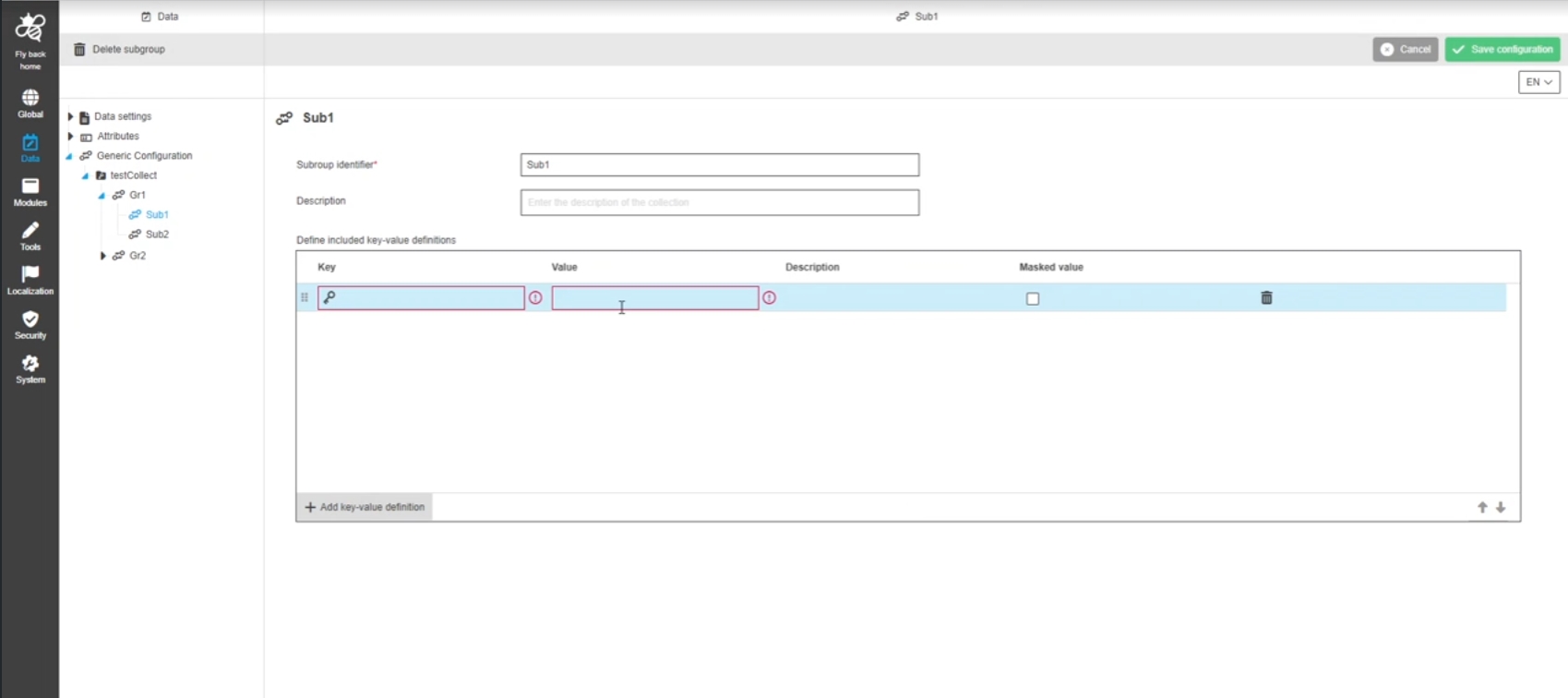
Task: Click Add key-value definition button
Action: click(365, 507)
